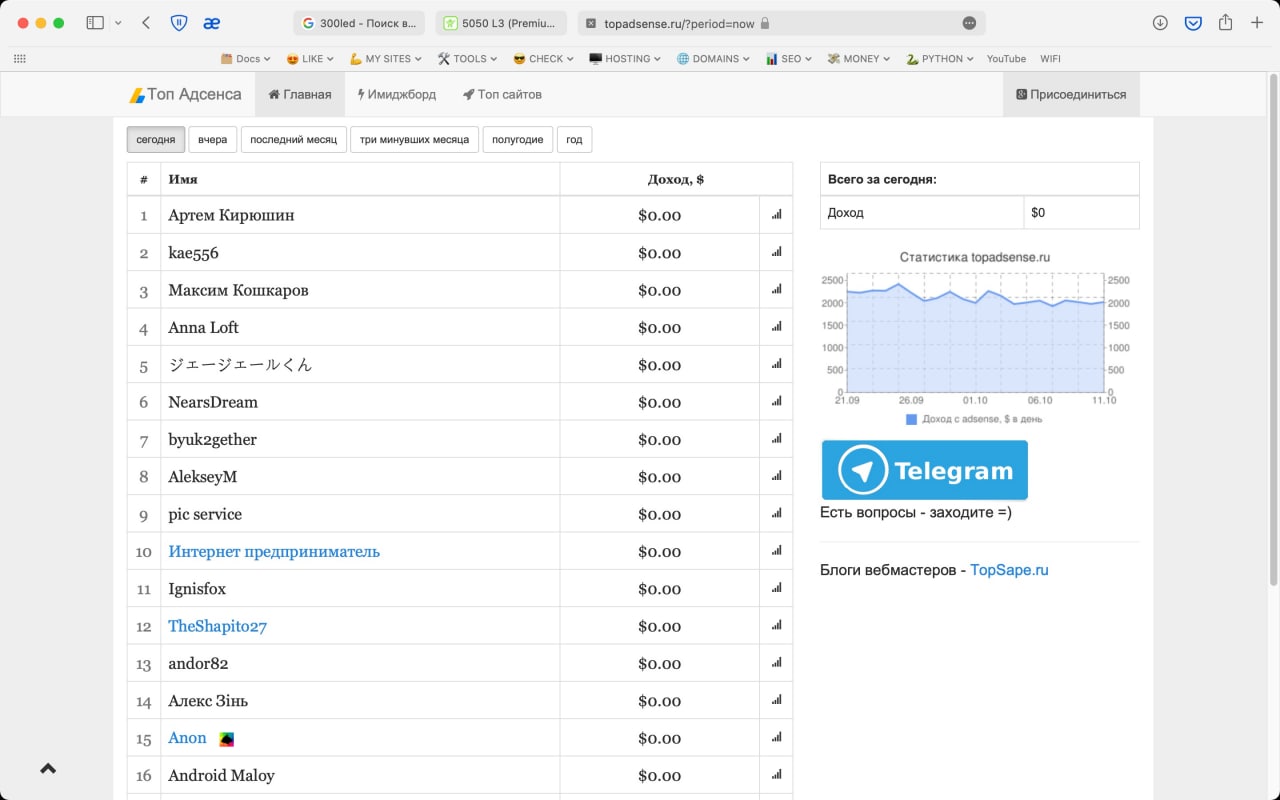Viewport: 1280px width, 800px height.
Task: Select the "последний месяц" period filter
Action: coord(293,140)
